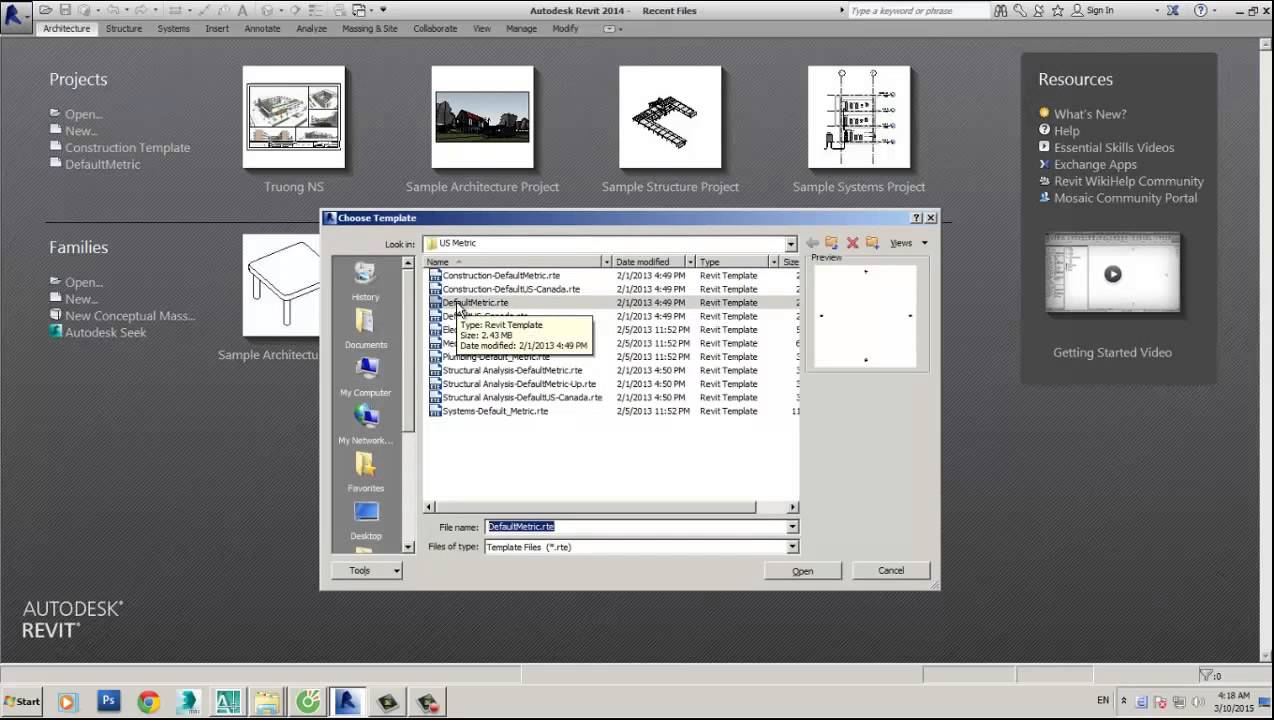1274x720 pixels.
Task: Click the Communication Center satellite icon
Action: click(1039, 10)
